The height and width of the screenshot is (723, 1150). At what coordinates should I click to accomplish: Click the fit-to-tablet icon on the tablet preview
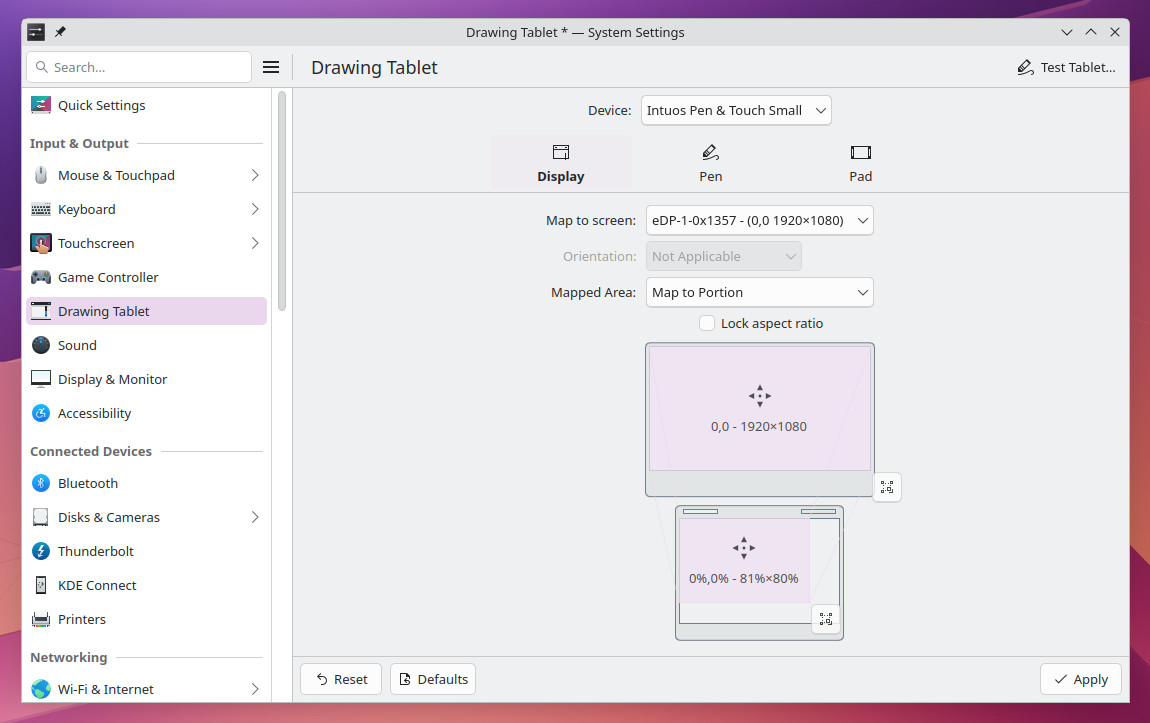tap(826, 619)
